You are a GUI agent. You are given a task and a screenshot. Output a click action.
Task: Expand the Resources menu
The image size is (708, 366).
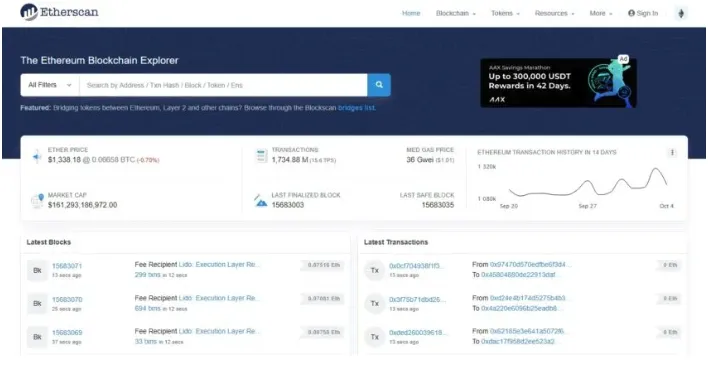[554, 14]
